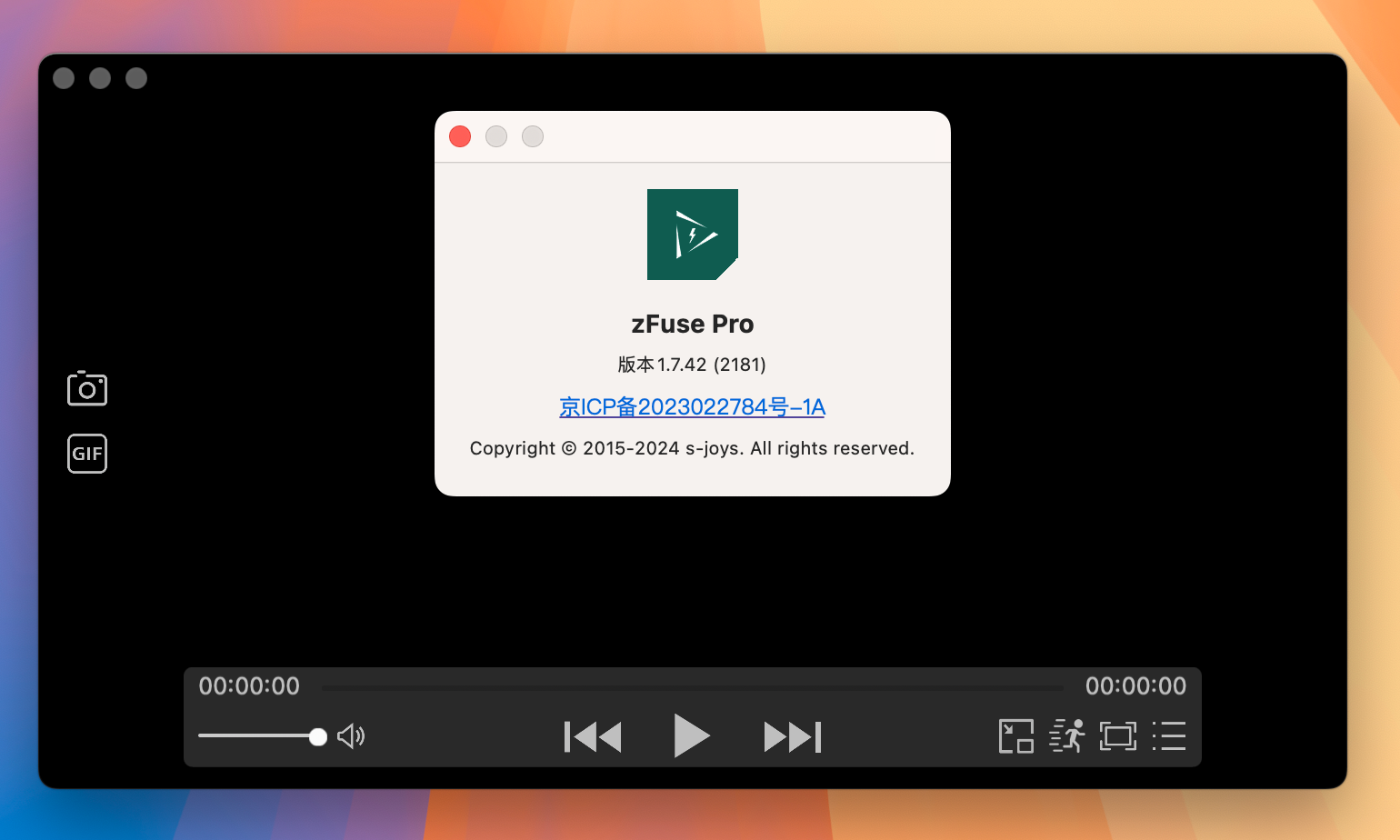This screenshot has width=1400, height=840.
Task: Close the zFuse Pro about dialog
Action: coord(460,136)
